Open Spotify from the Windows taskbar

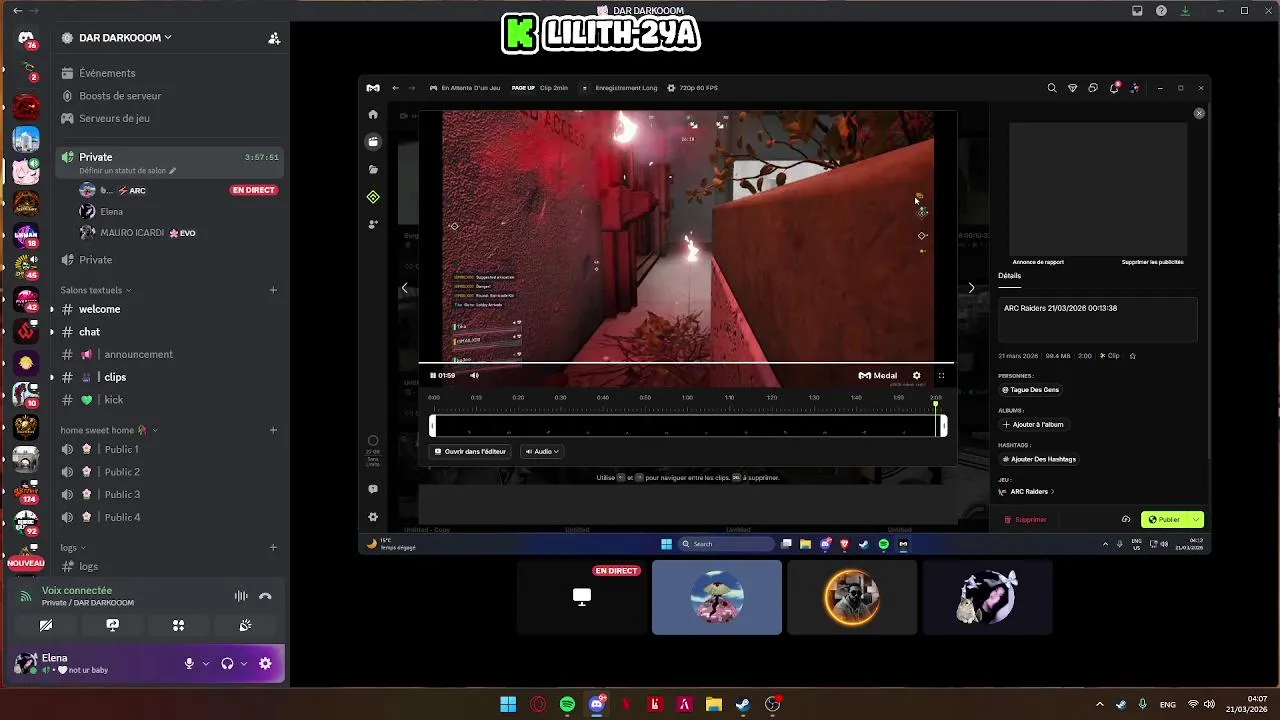[x=567, y=704]
